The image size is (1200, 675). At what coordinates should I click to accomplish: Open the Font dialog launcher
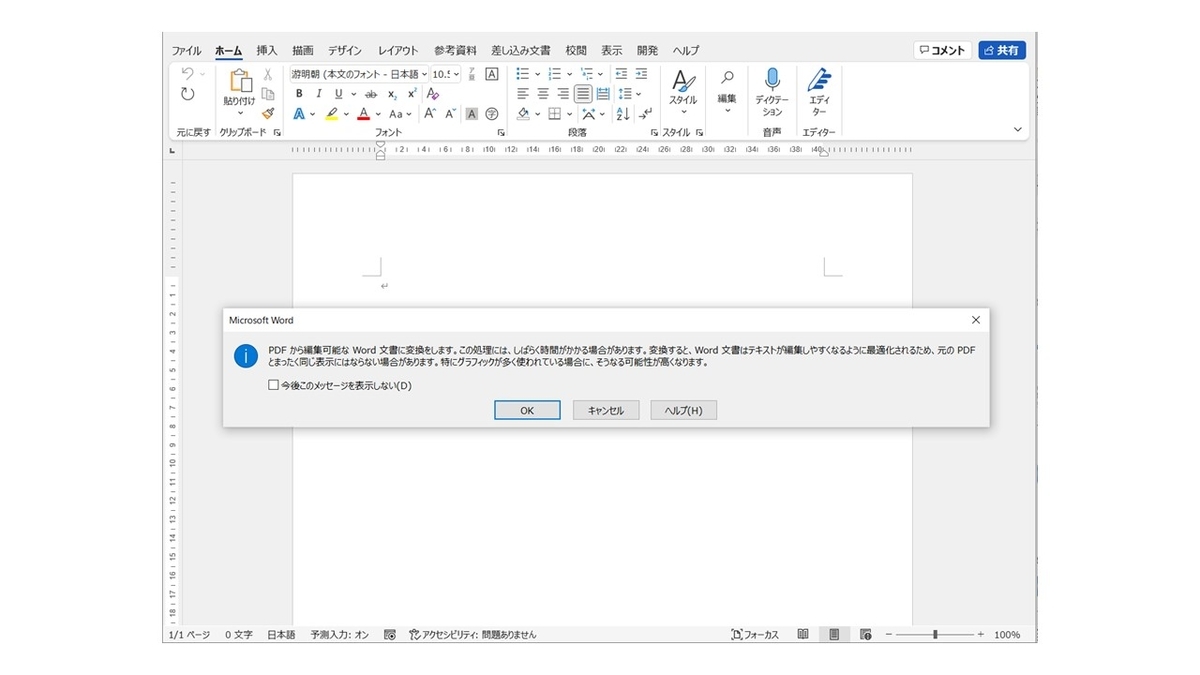tap(501, 132)
